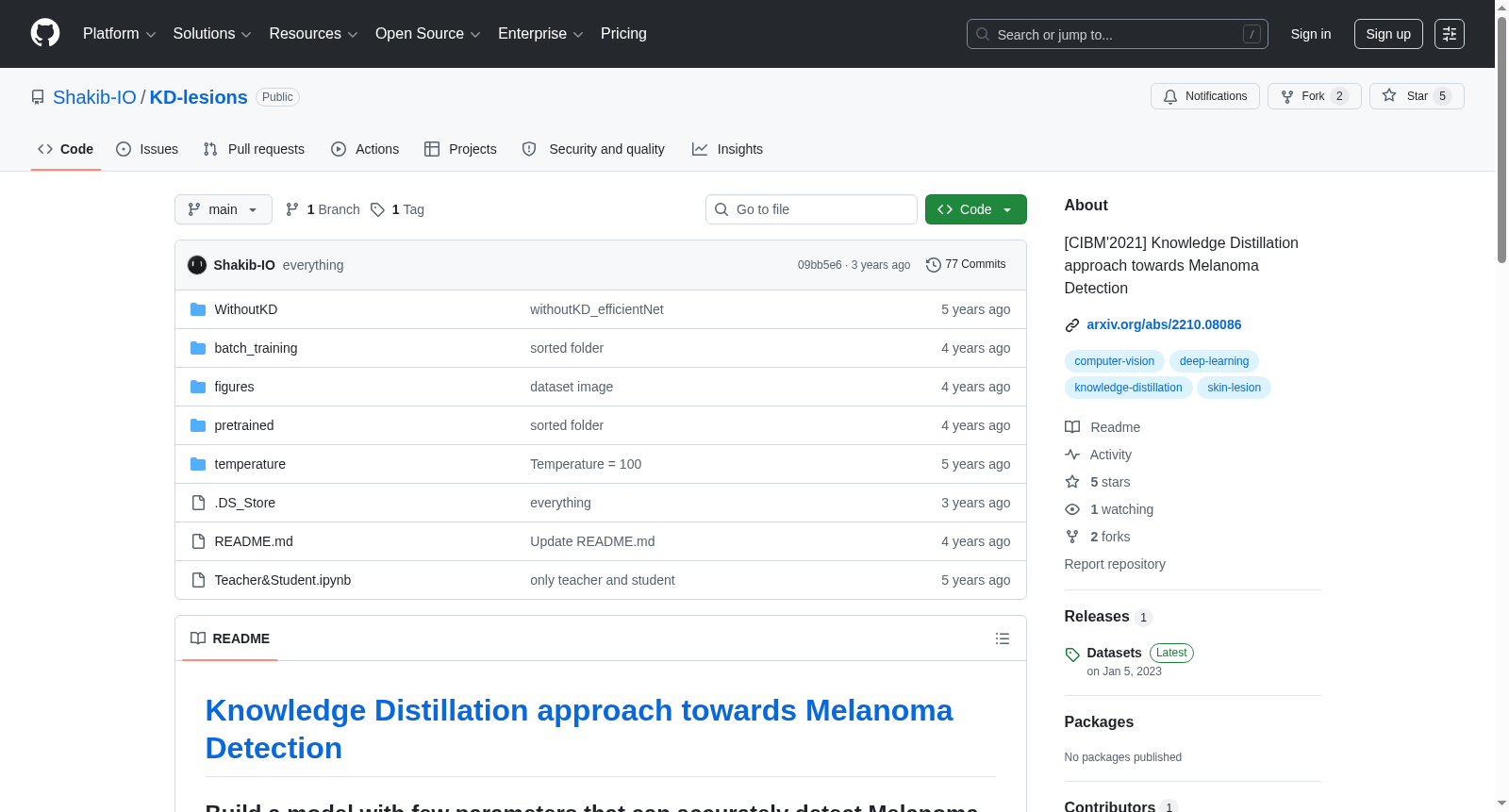Focus the Search or jump to field
Viewport: 1509px width, 812px height.
tap(1118, 34)
